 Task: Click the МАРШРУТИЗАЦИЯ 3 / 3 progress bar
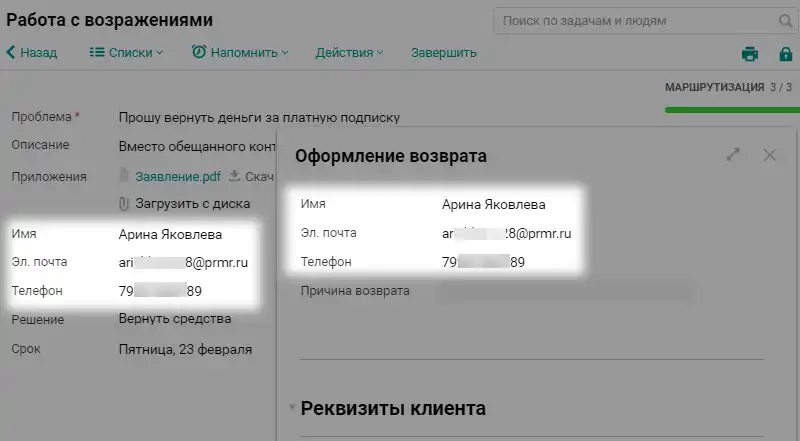click(732, 110)
